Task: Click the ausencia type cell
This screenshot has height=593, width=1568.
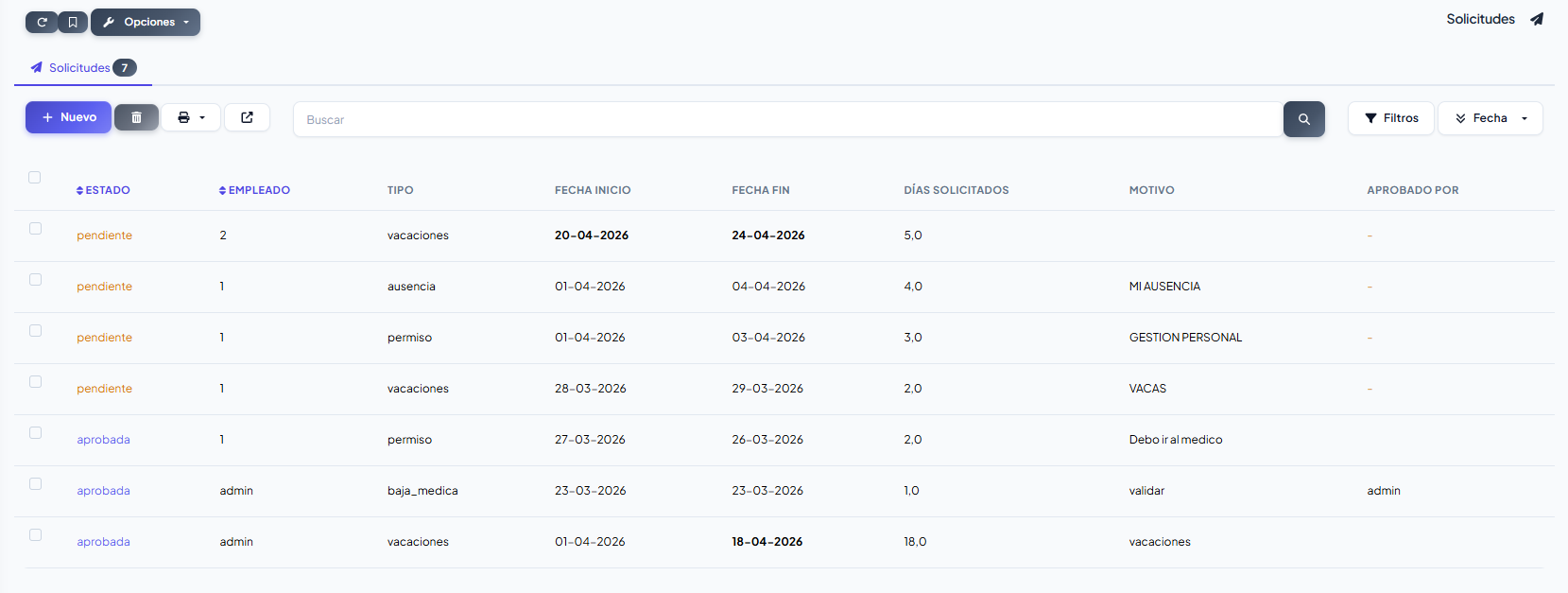Action: tap(411, 287)
